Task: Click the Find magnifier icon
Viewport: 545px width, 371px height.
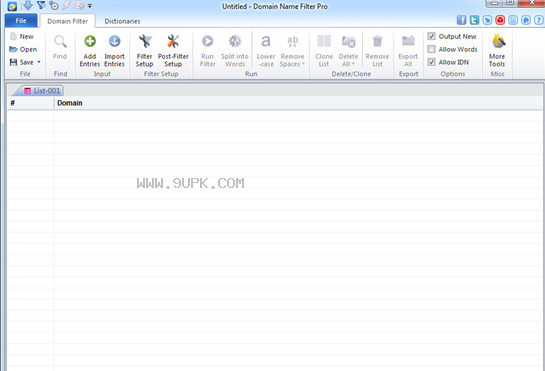Action: click(60, 41)
